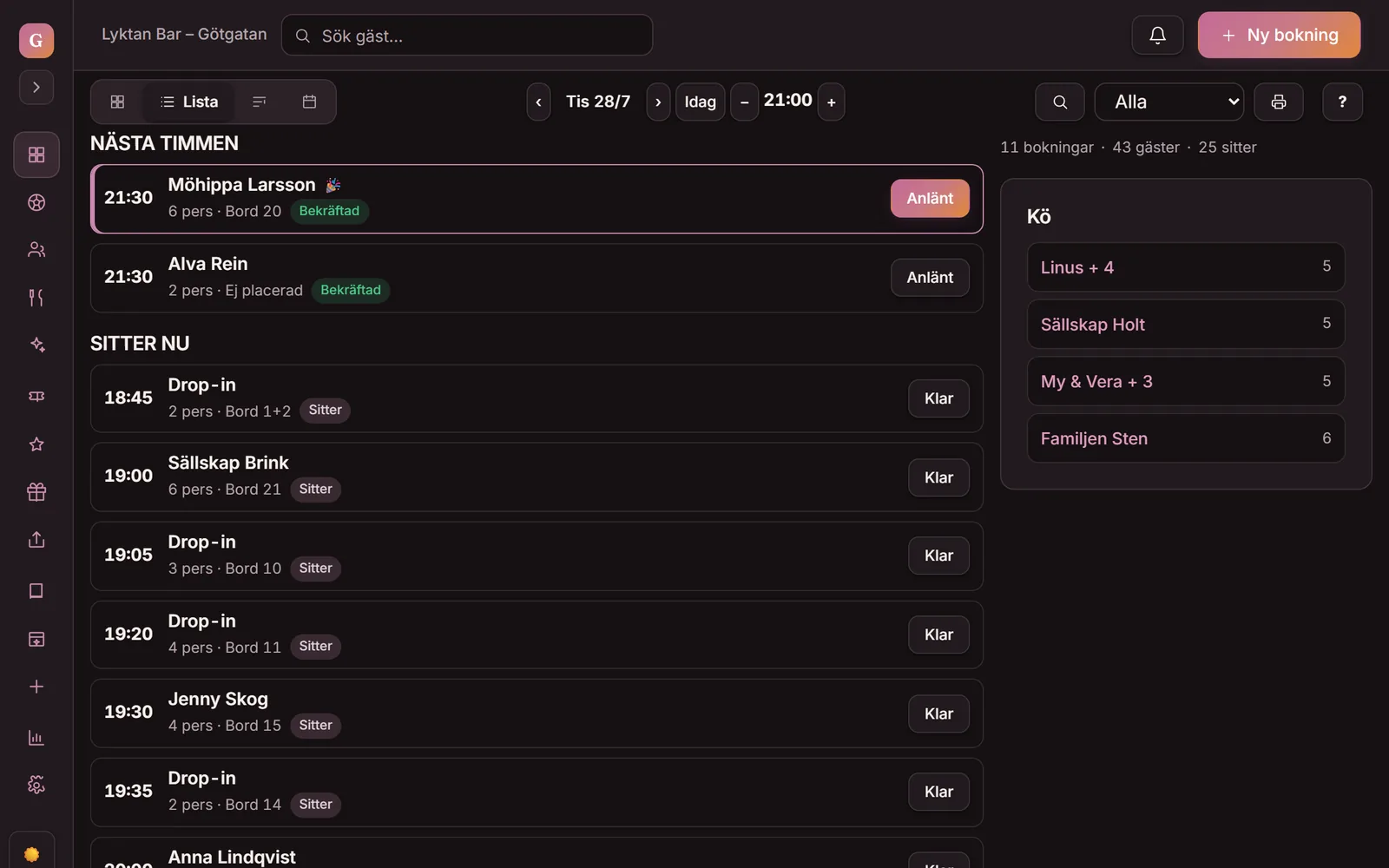This screenshot has height=868, width=1389.
Task: Open the Alva Rein booking
Action: [x=537, y=278]
